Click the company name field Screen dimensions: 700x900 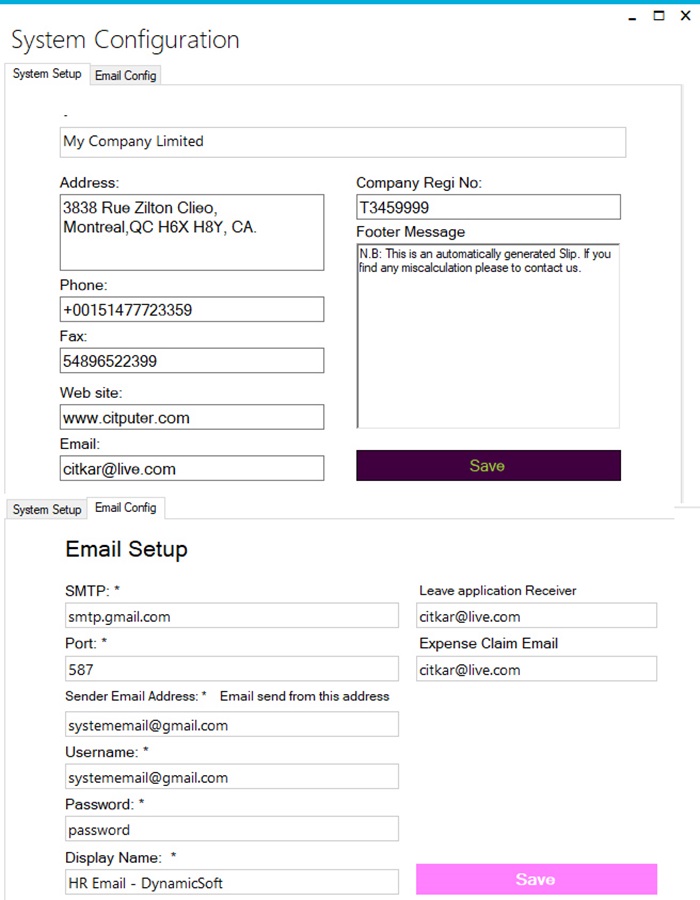pos(342,142)
